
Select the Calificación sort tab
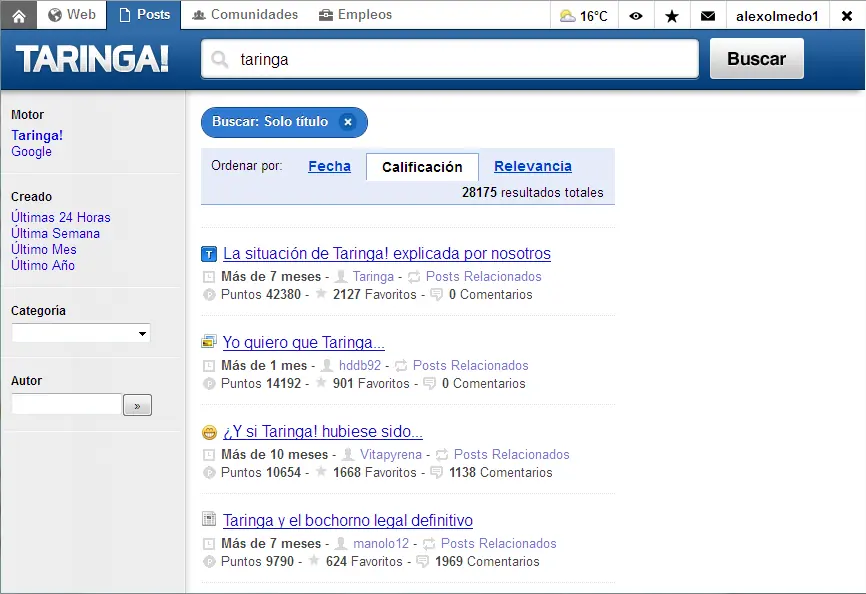pos(423,167)
